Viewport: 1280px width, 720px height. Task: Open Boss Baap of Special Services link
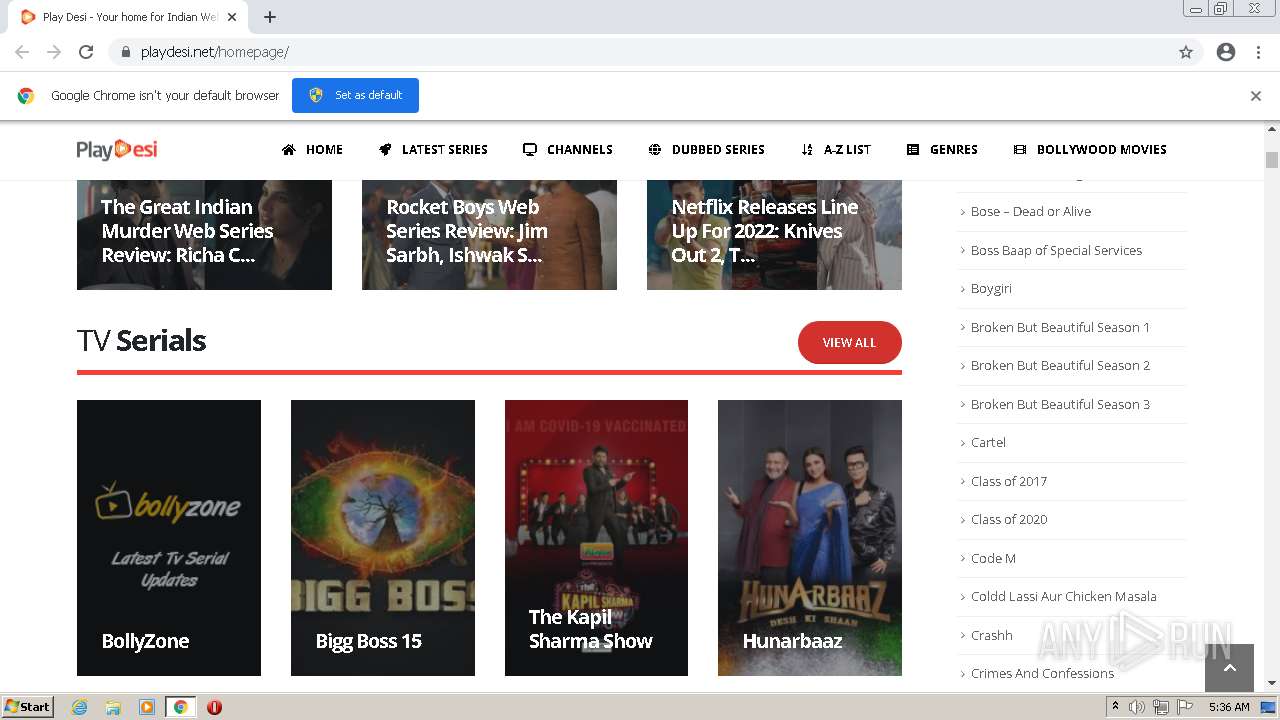coord(1056,250)
